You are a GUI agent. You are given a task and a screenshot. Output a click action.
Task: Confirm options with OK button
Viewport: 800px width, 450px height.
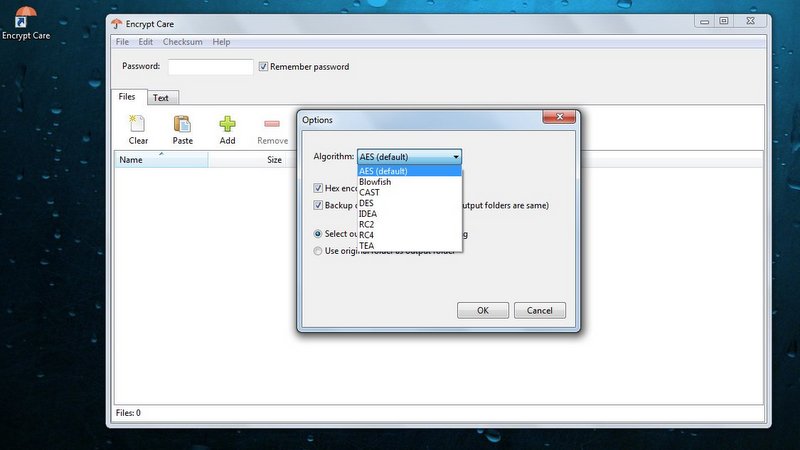483,310
